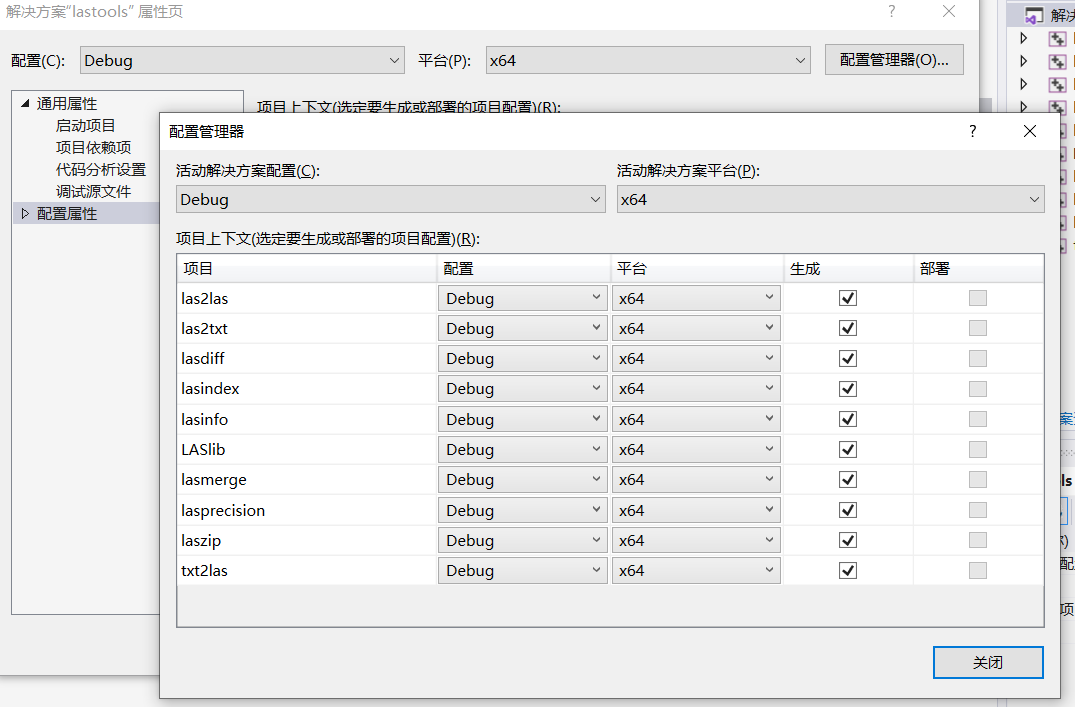Screen dimensions: 1075x707
Task: Uncheck the 生成 checkbox for lasmerge
Action: coord(846,479)
